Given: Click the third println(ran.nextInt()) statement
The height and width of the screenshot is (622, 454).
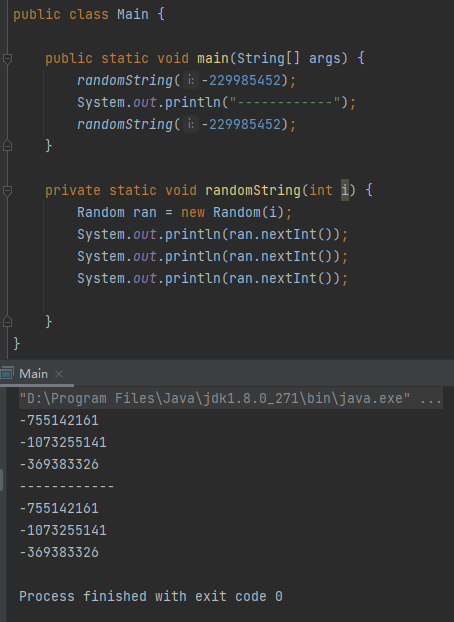Looking at the screenshot, I should (212, 279).
